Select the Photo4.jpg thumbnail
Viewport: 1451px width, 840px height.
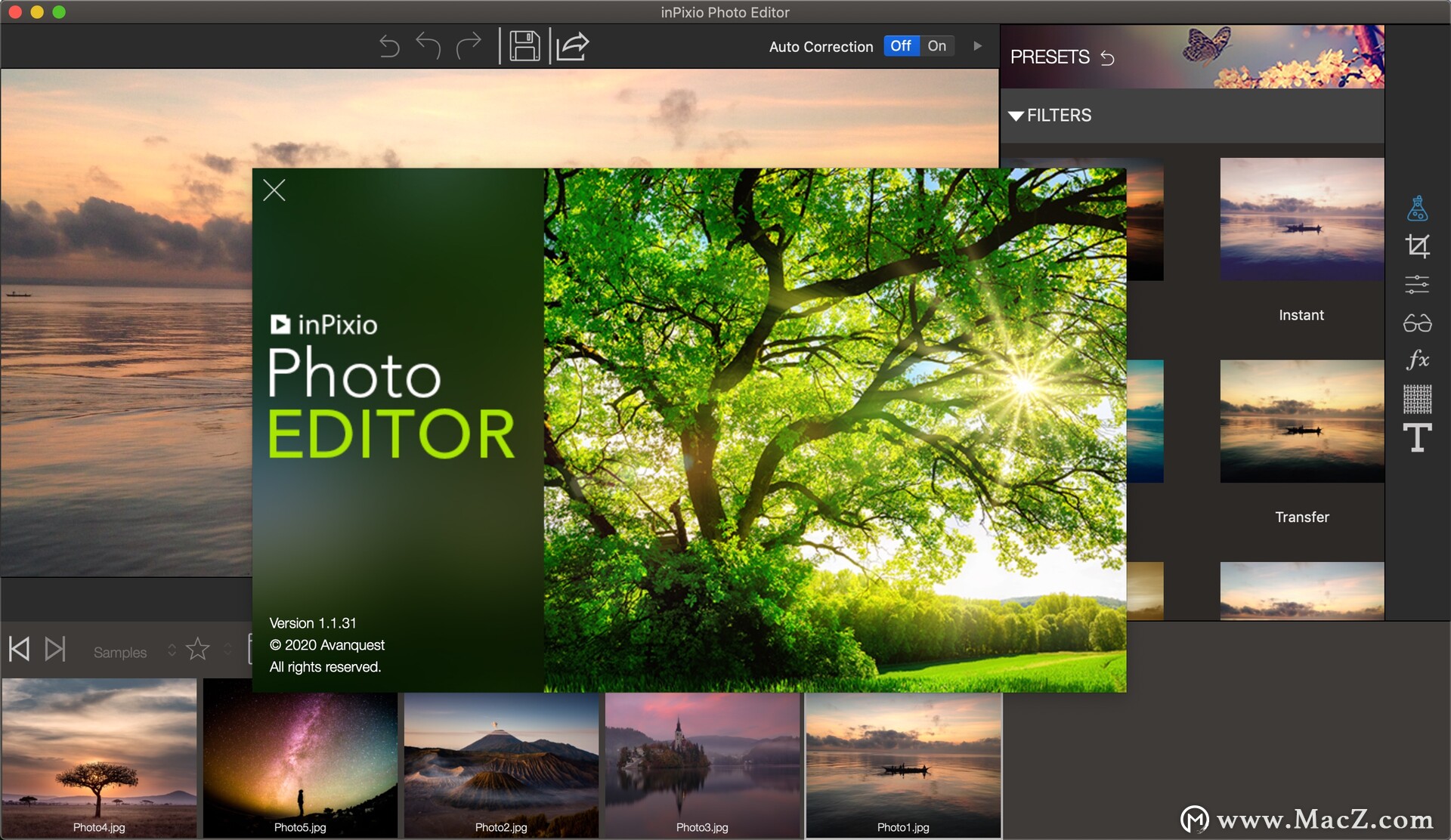click(99, 758)
